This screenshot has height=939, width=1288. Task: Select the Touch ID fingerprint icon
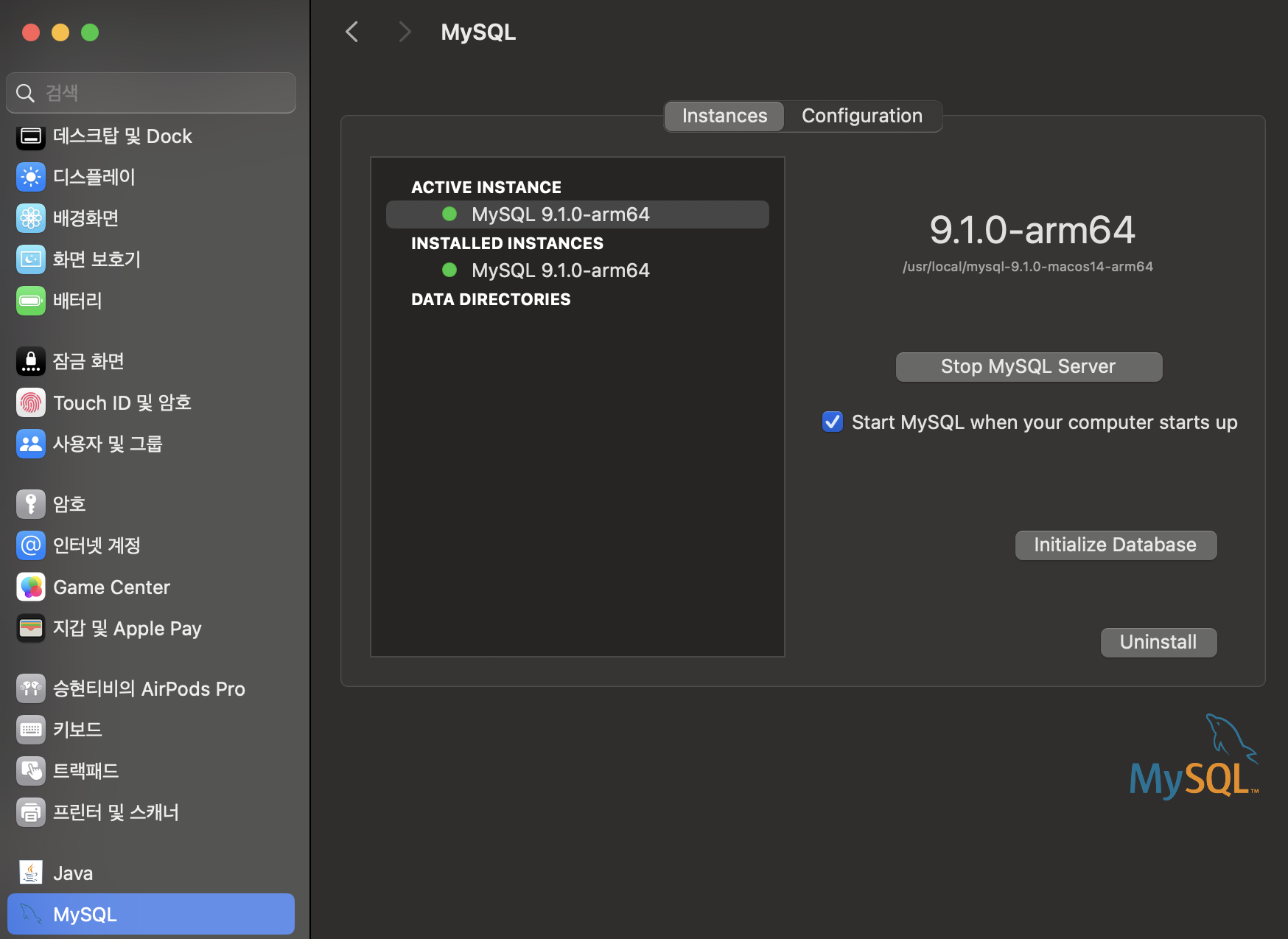pos(31,402)
